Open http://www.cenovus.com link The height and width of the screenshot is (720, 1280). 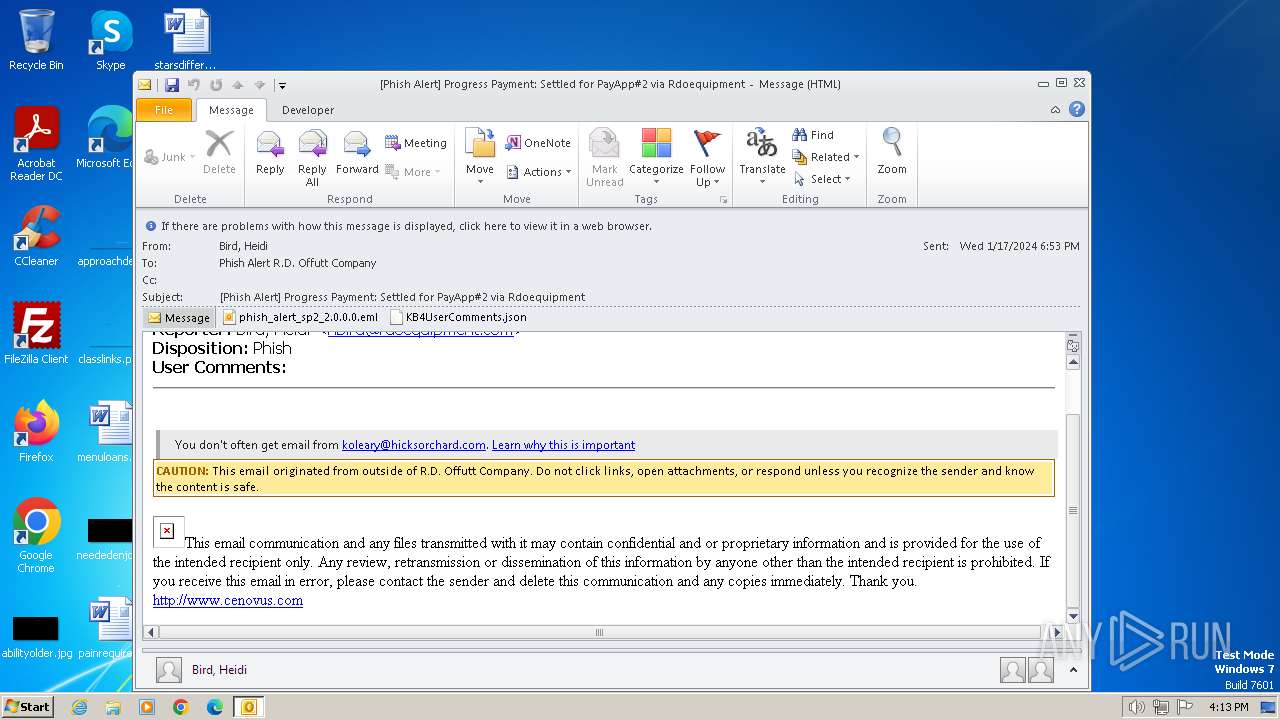pos(228,600)
